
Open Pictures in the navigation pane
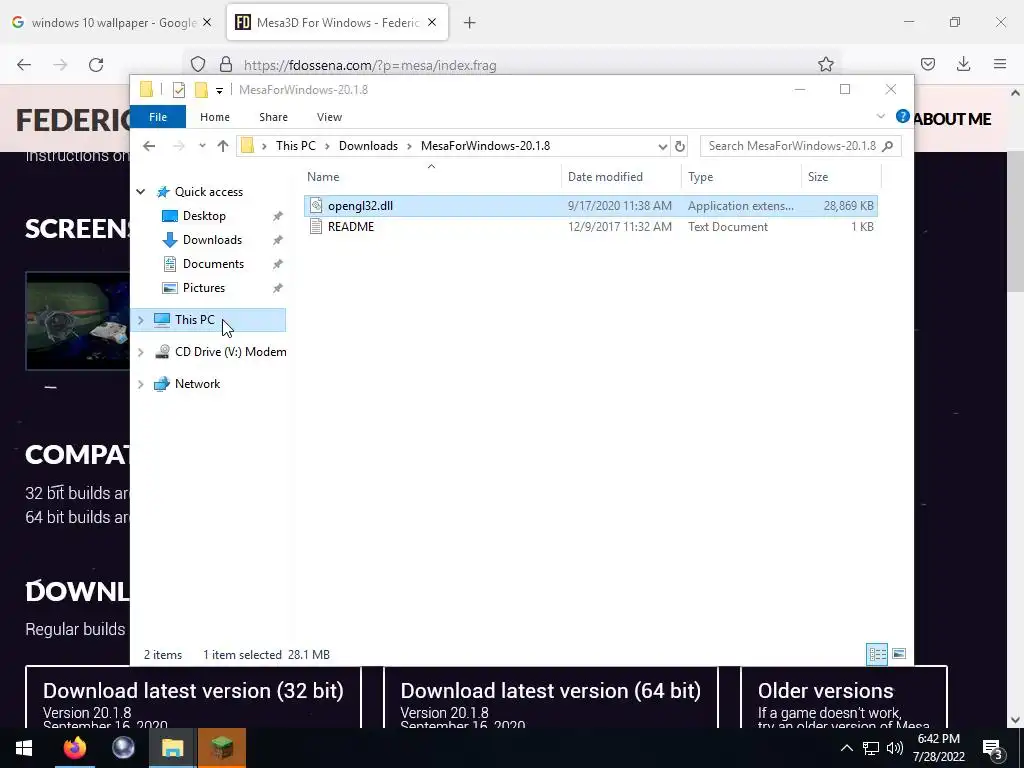pos(204,288)
